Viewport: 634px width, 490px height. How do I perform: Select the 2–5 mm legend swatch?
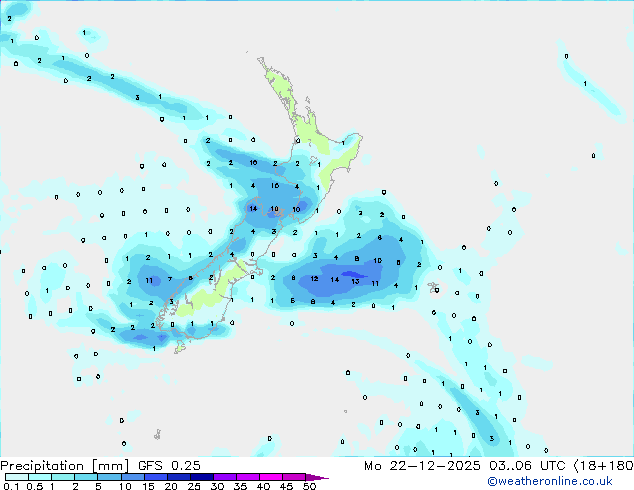(x=86, y=477)
